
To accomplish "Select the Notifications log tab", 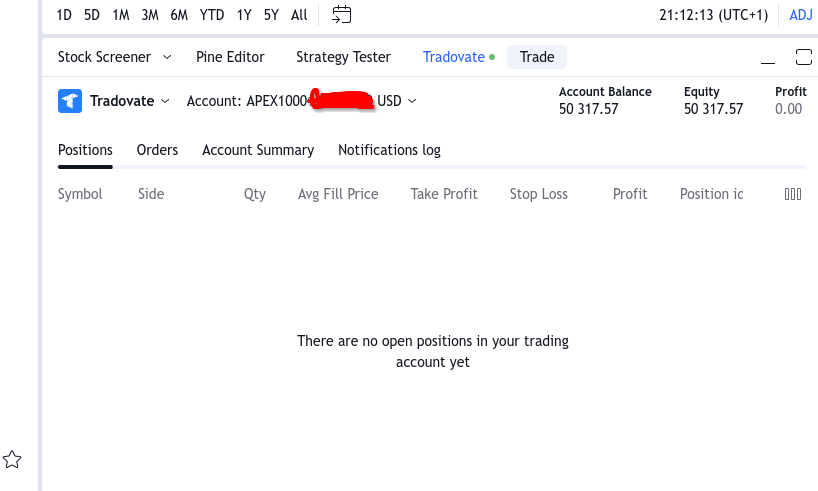I will 389,150.
